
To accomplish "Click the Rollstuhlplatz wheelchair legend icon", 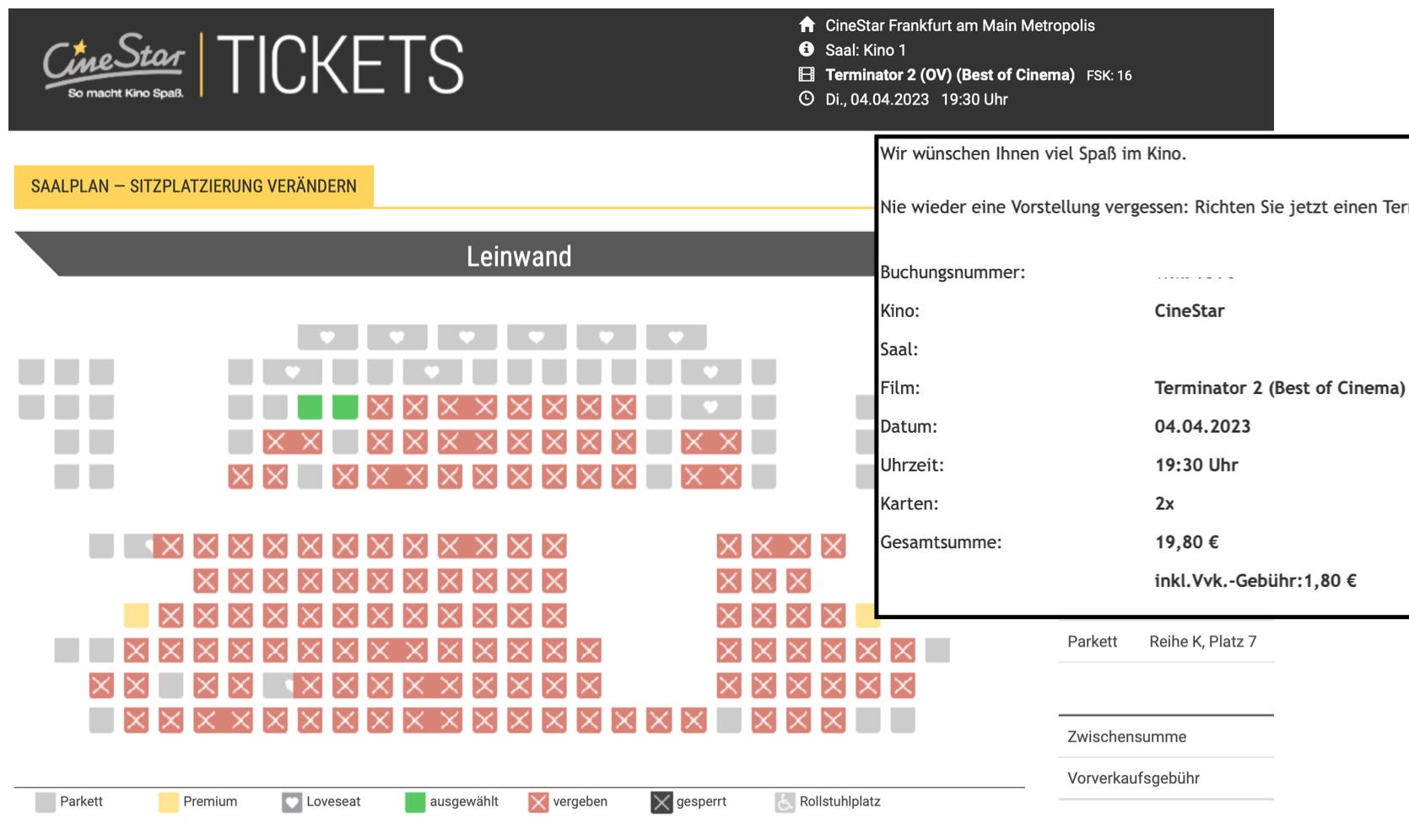I will pos(785,802).
